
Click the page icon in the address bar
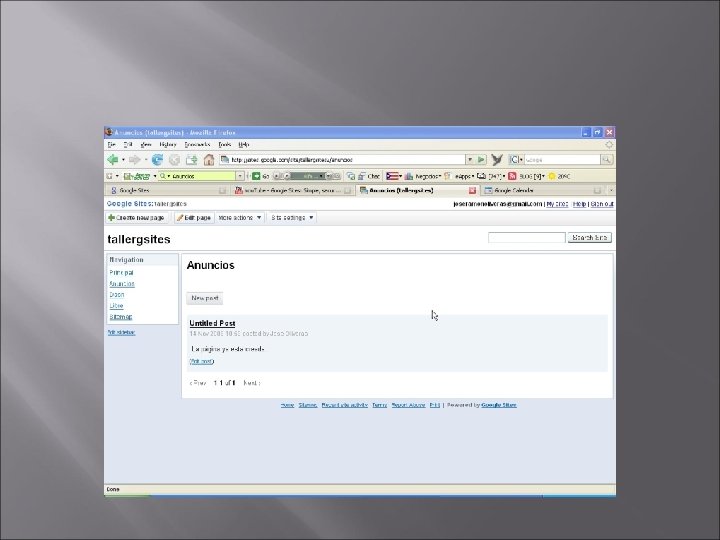(225, 159)
